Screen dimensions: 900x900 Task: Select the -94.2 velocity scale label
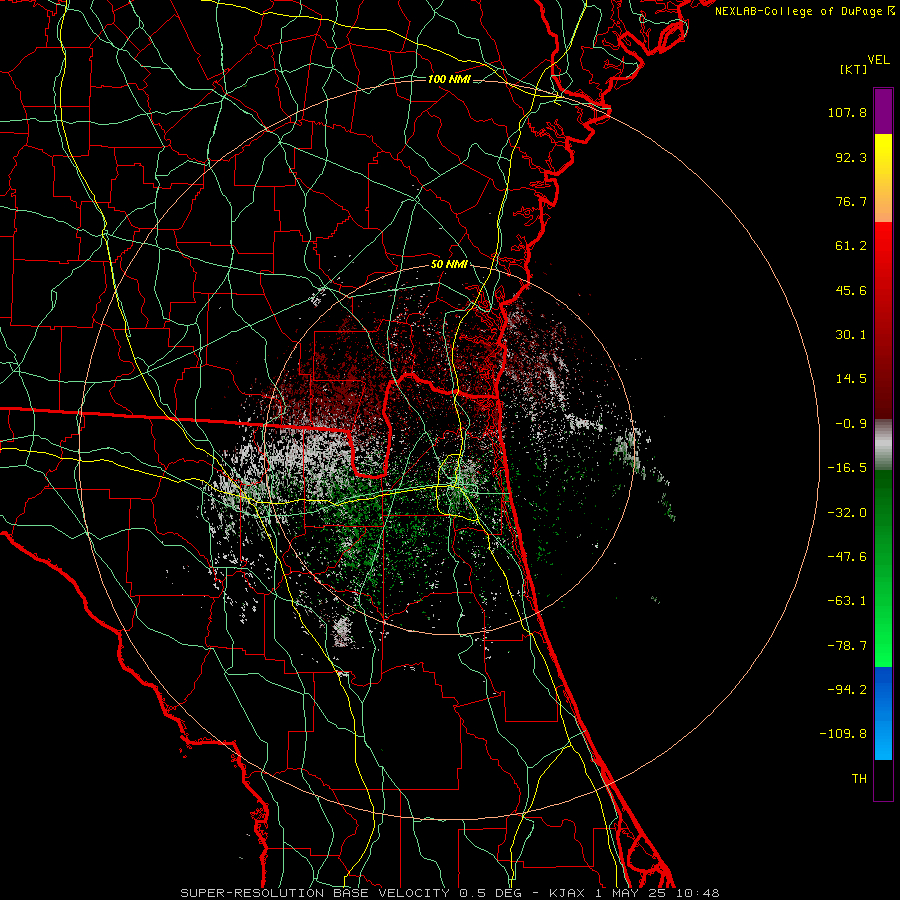click(847, 689)
